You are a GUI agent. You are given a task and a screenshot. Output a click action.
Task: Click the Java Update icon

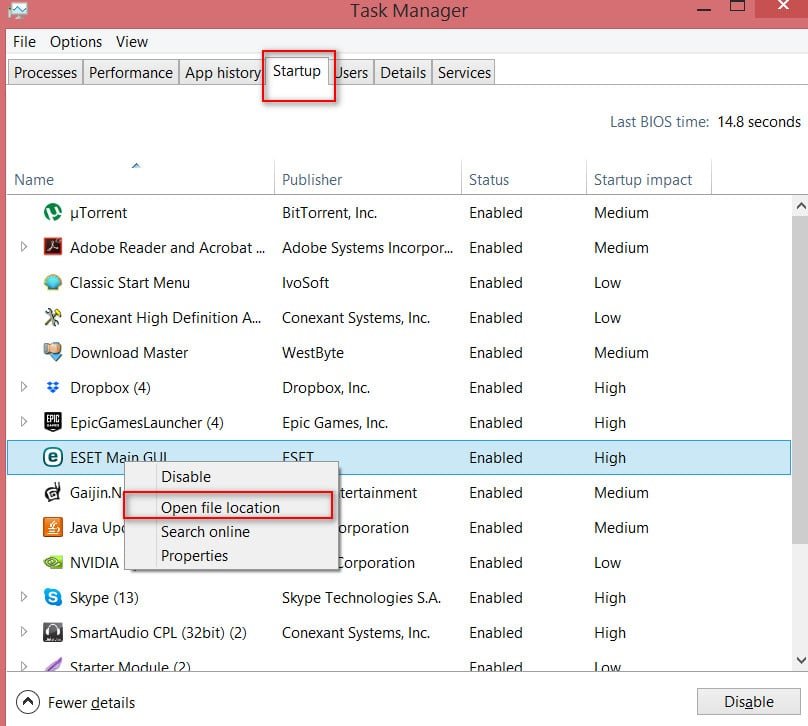click(53, 528)
